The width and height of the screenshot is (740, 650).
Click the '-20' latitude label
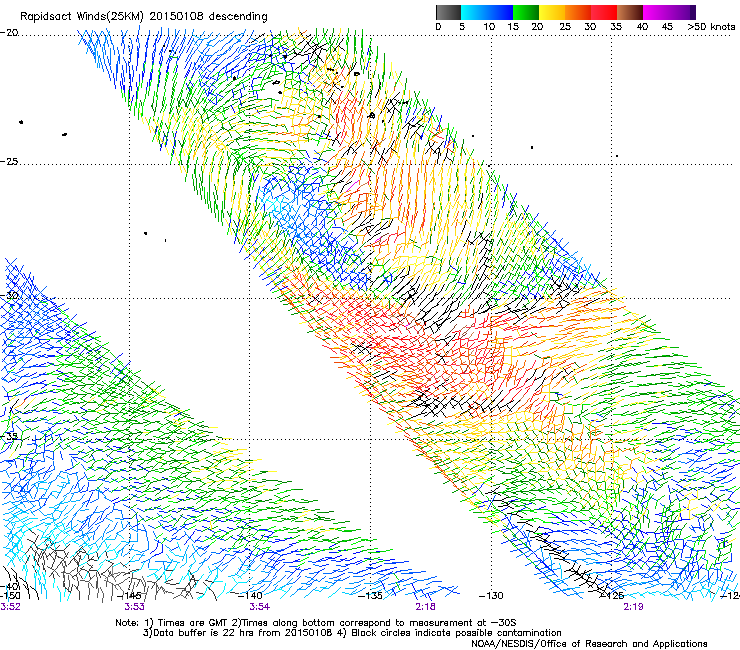pyautogui.click(x=9, y=32)
